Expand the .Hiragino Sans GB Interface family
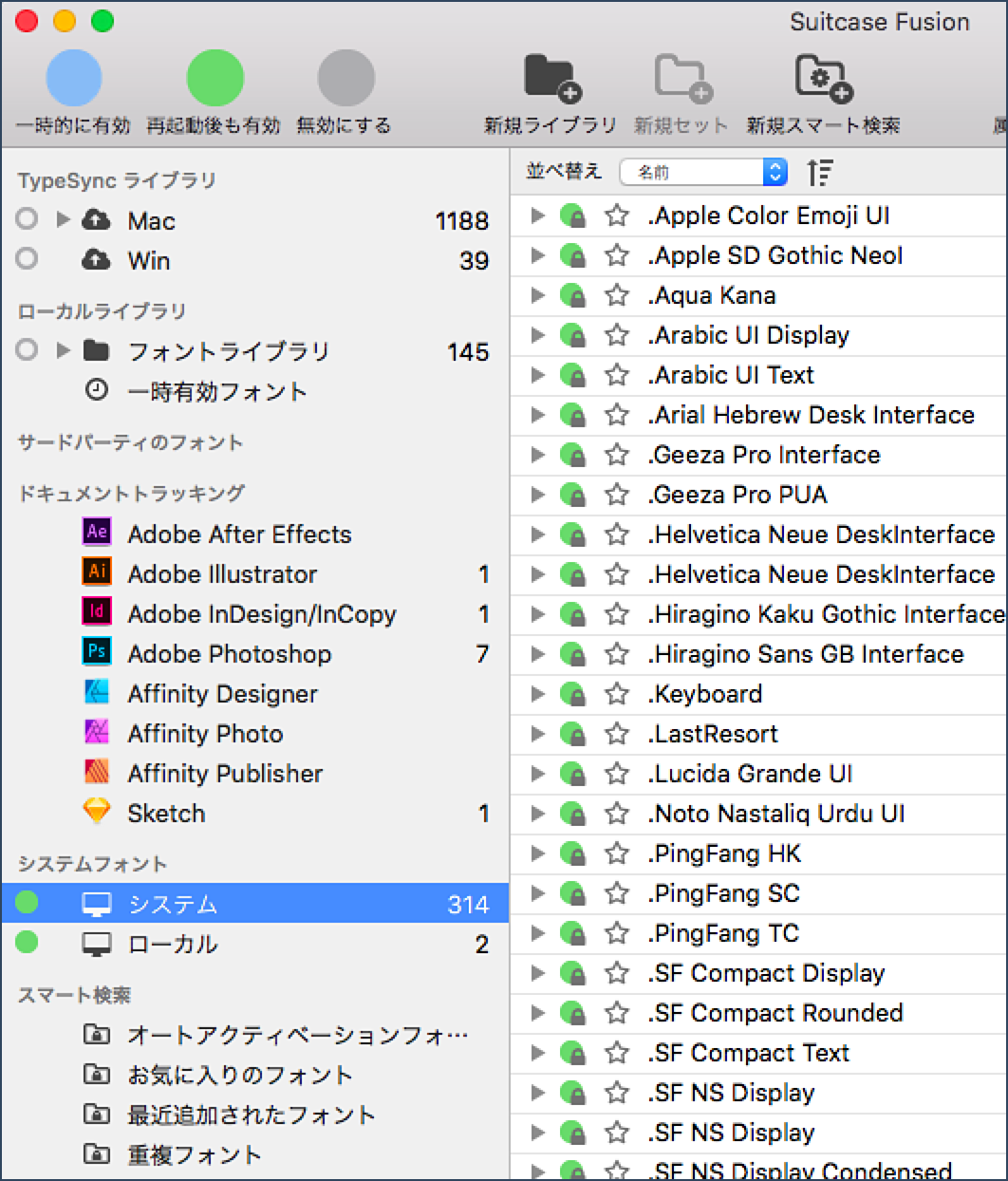The image size is (1008, 1181). 537,654
